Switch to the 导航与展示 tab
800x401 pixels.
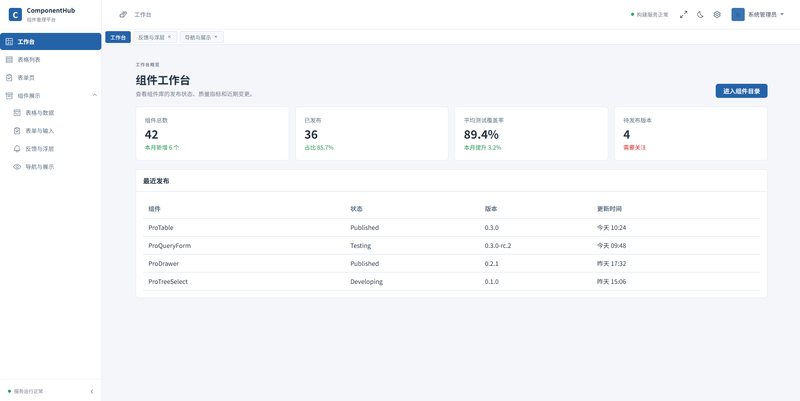coord(197,37)
